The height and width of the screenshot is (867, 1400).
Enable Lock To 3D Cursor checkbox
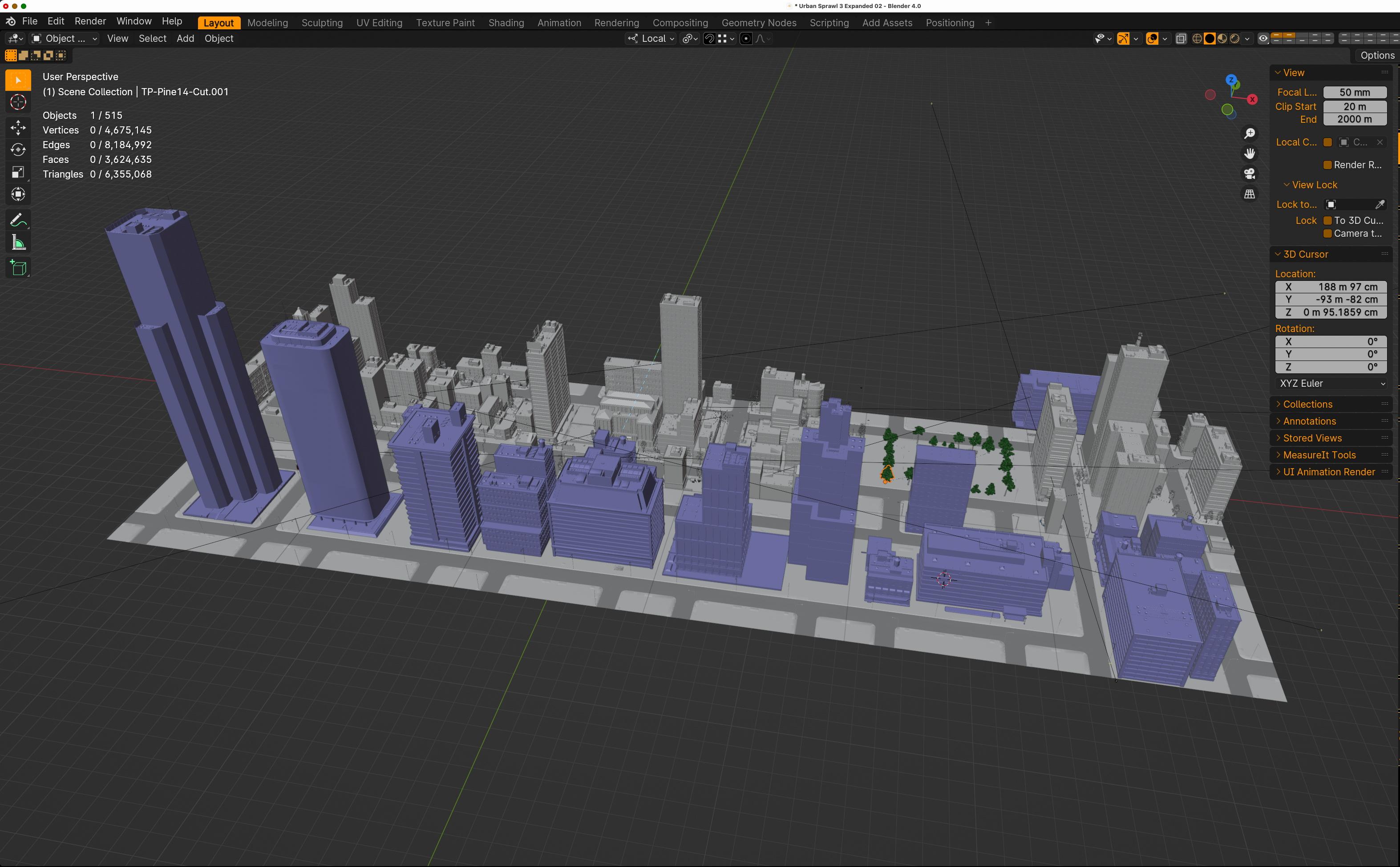[x=1327, y=221]
